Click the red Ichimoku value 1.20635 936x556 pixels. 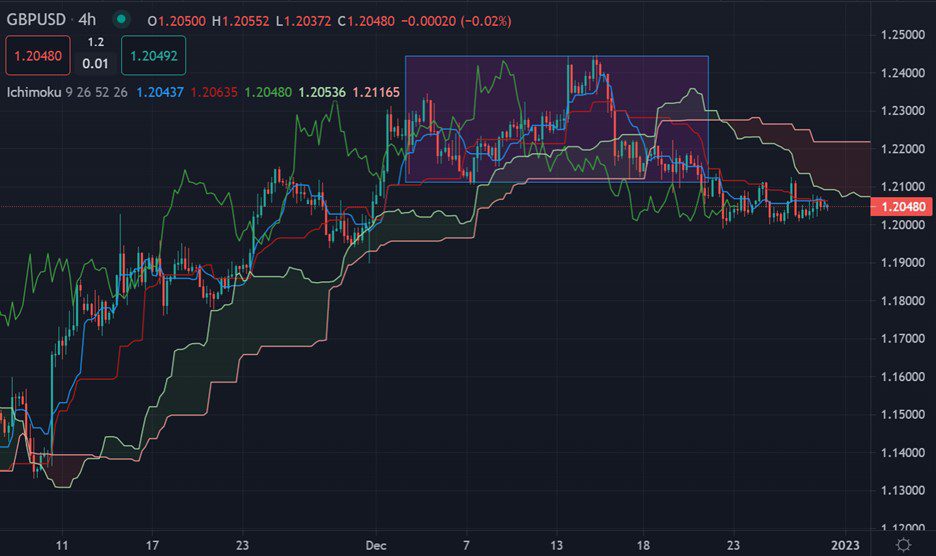coord(214,93)
